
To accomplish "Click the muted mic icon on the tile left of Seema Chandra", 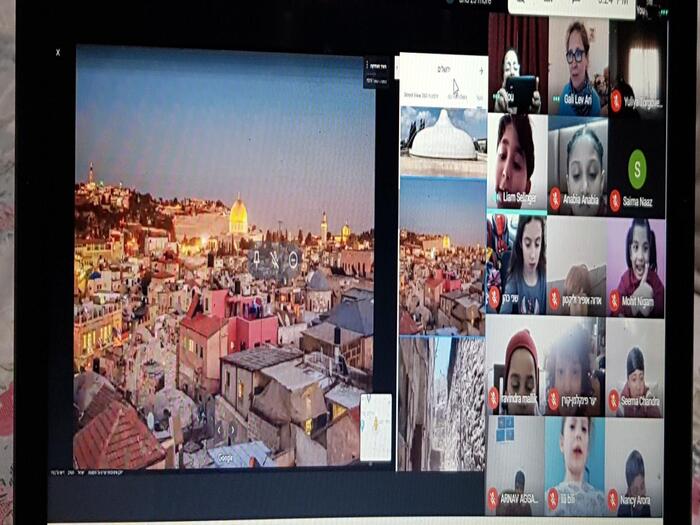I will pos(554,398).
